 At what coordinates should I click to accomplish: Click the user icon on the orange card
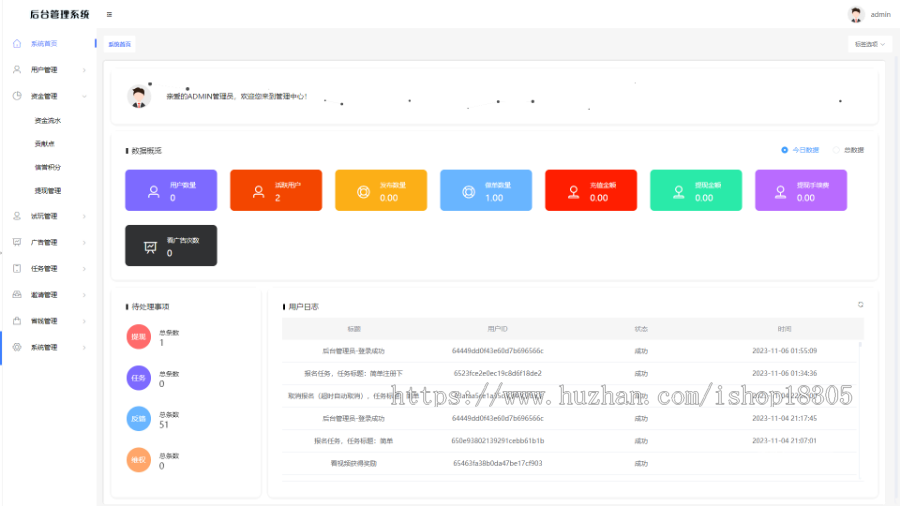coord(258,192)
